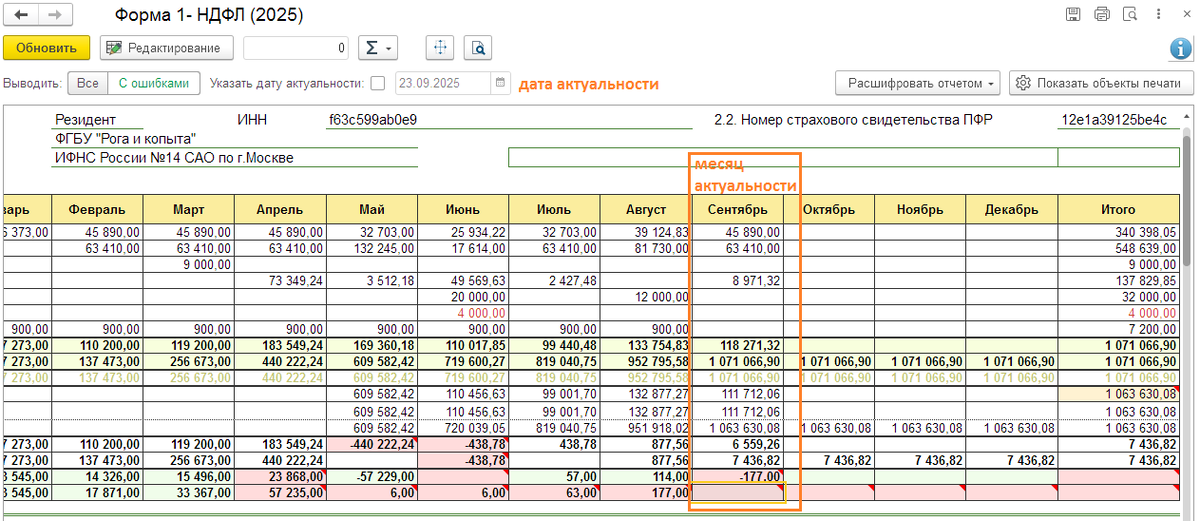
Task: Click the Июнь column header
Action: click(463, 210)
